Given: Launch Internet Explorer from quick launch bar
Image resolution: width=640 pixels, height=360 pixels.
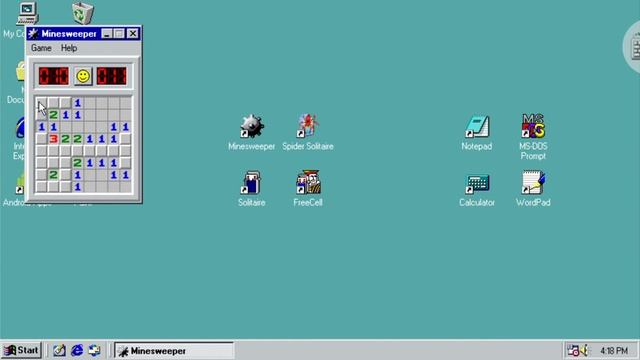Looking at the screenshot, I should pyautogui.click(x=77, y=350).
